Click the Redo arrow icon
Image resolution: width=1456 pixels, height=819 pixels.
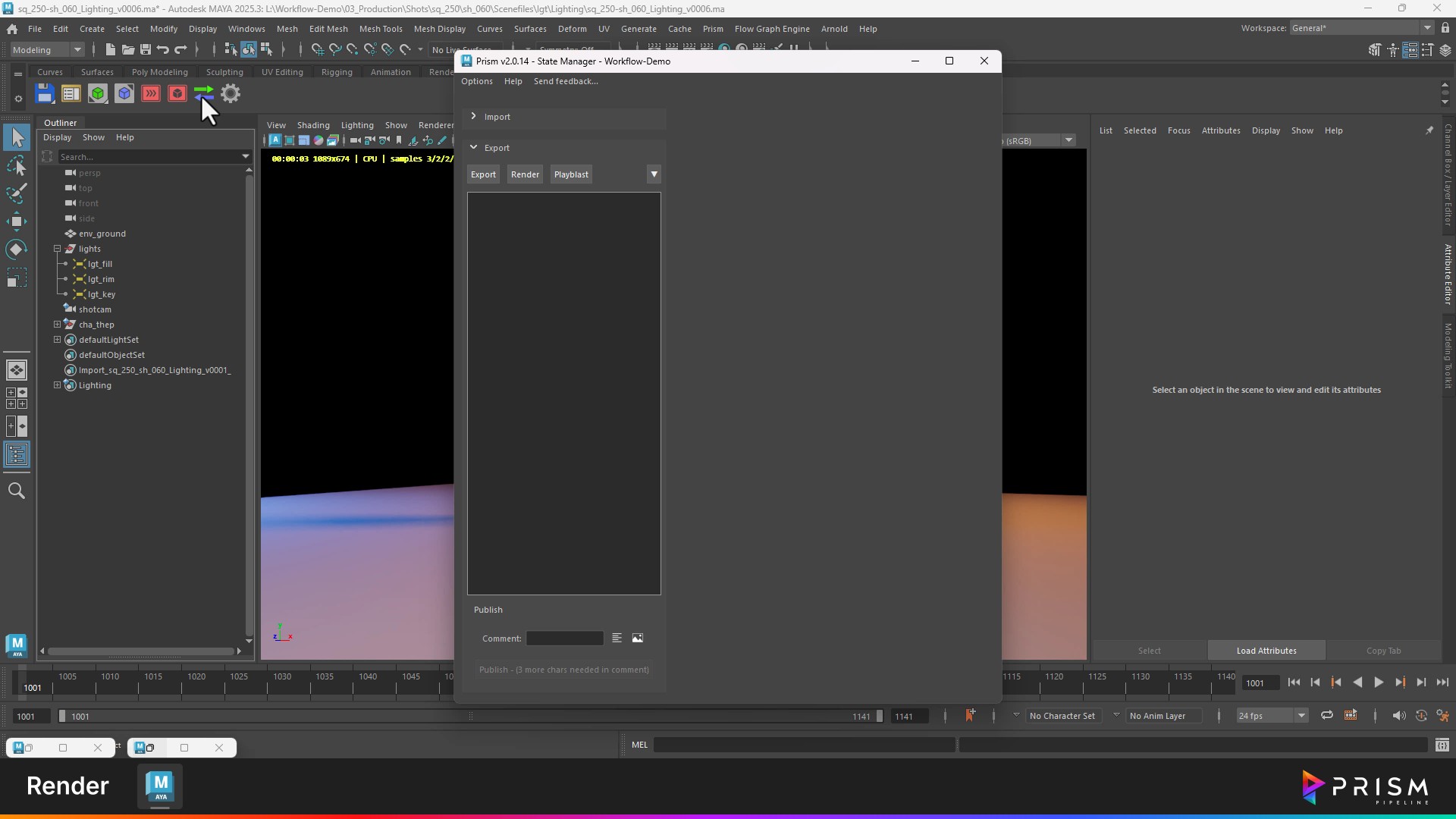click(180, 49)
